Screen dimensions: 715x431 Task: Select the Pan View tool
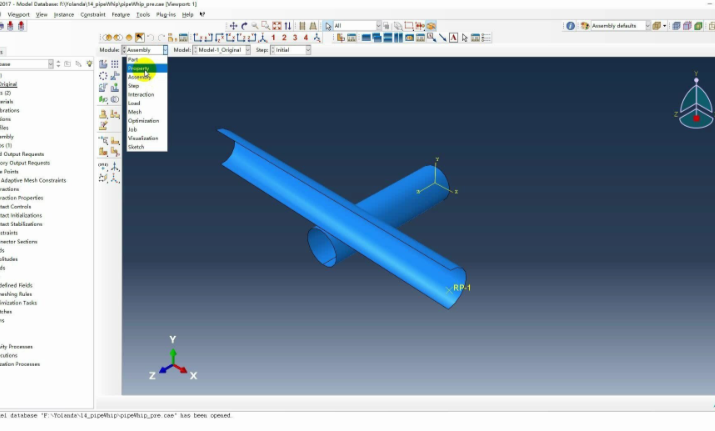234,25
